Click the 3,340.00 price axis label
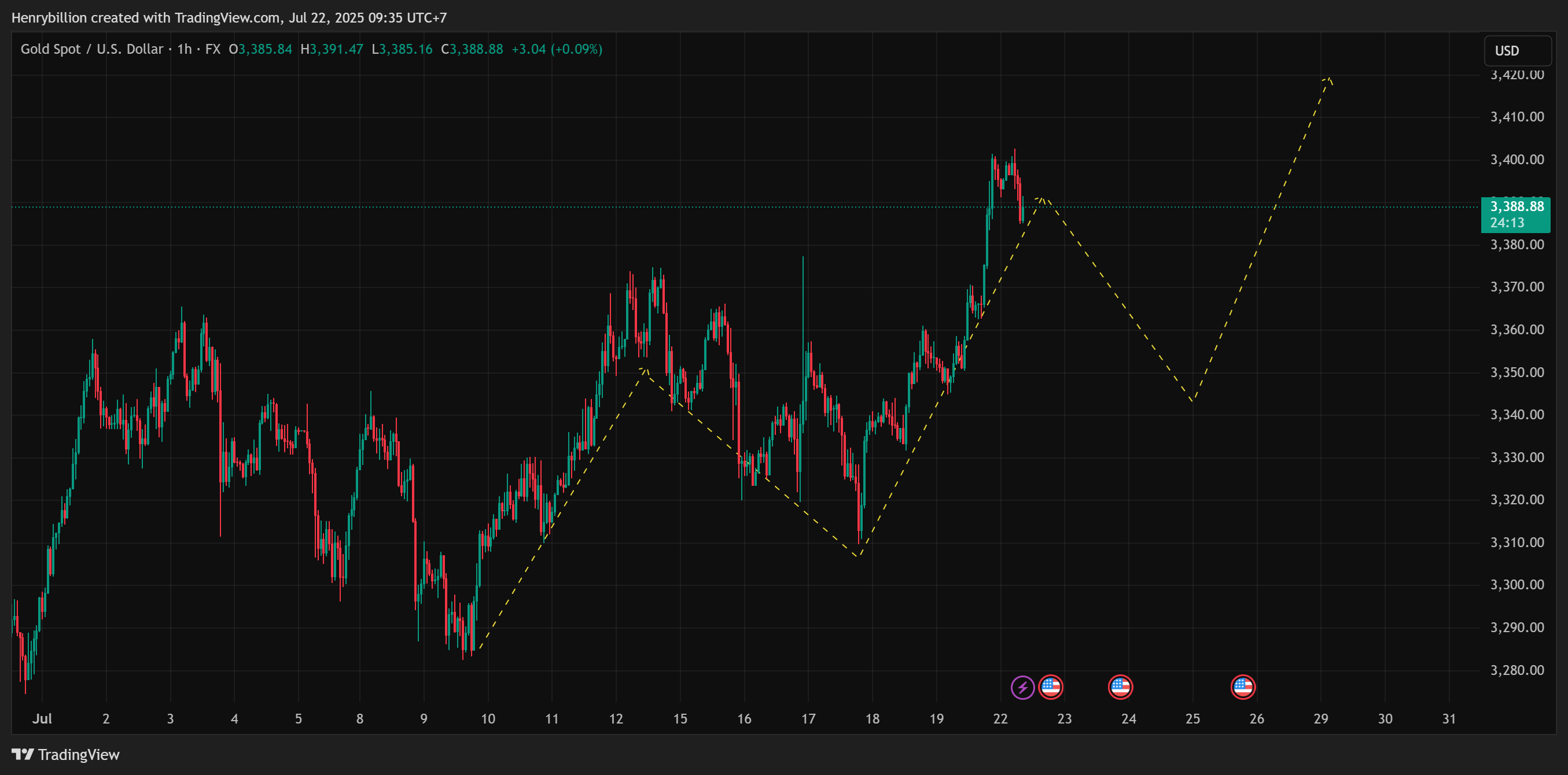The width and height of the screenshot is (1568, 775). (1517, 415)
